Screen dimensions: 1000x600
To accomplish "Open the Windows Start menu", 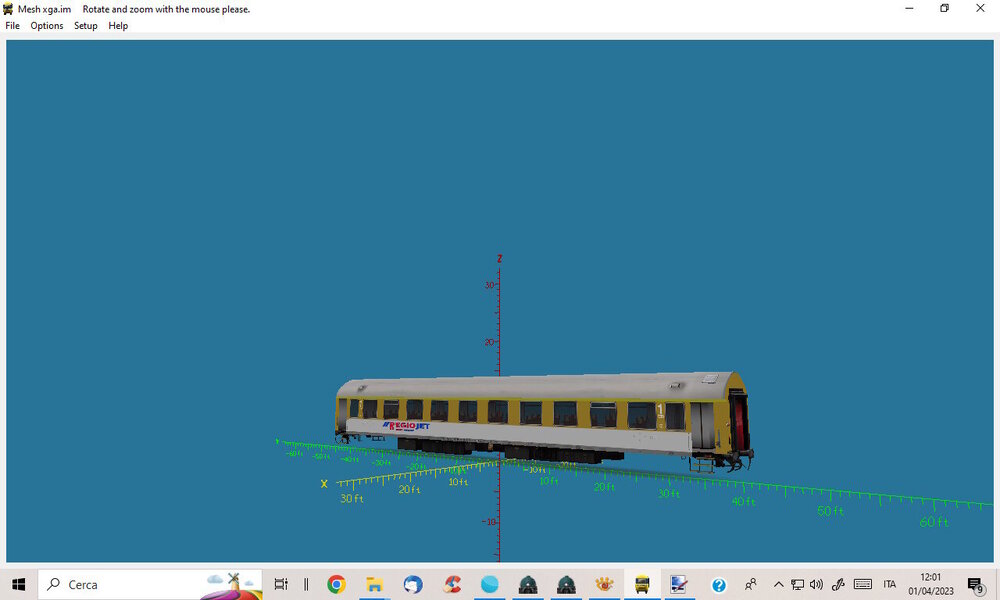I will click(18, 584).
